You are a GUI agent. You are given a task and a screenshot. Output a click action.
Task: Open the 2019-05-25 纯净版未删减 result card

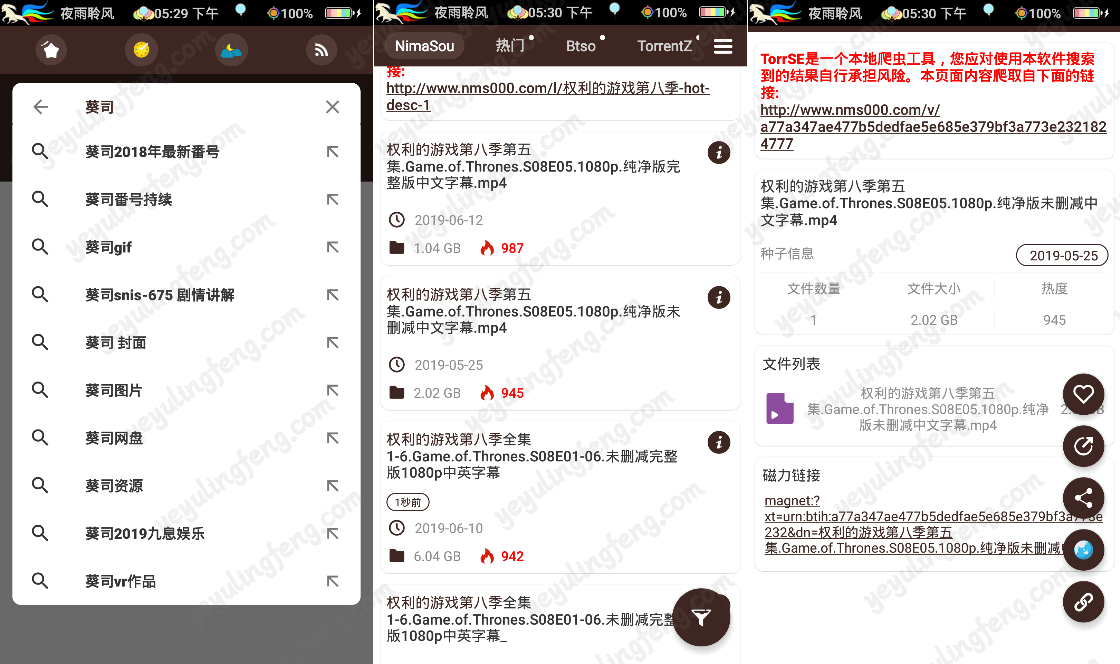tap(560, 343)
